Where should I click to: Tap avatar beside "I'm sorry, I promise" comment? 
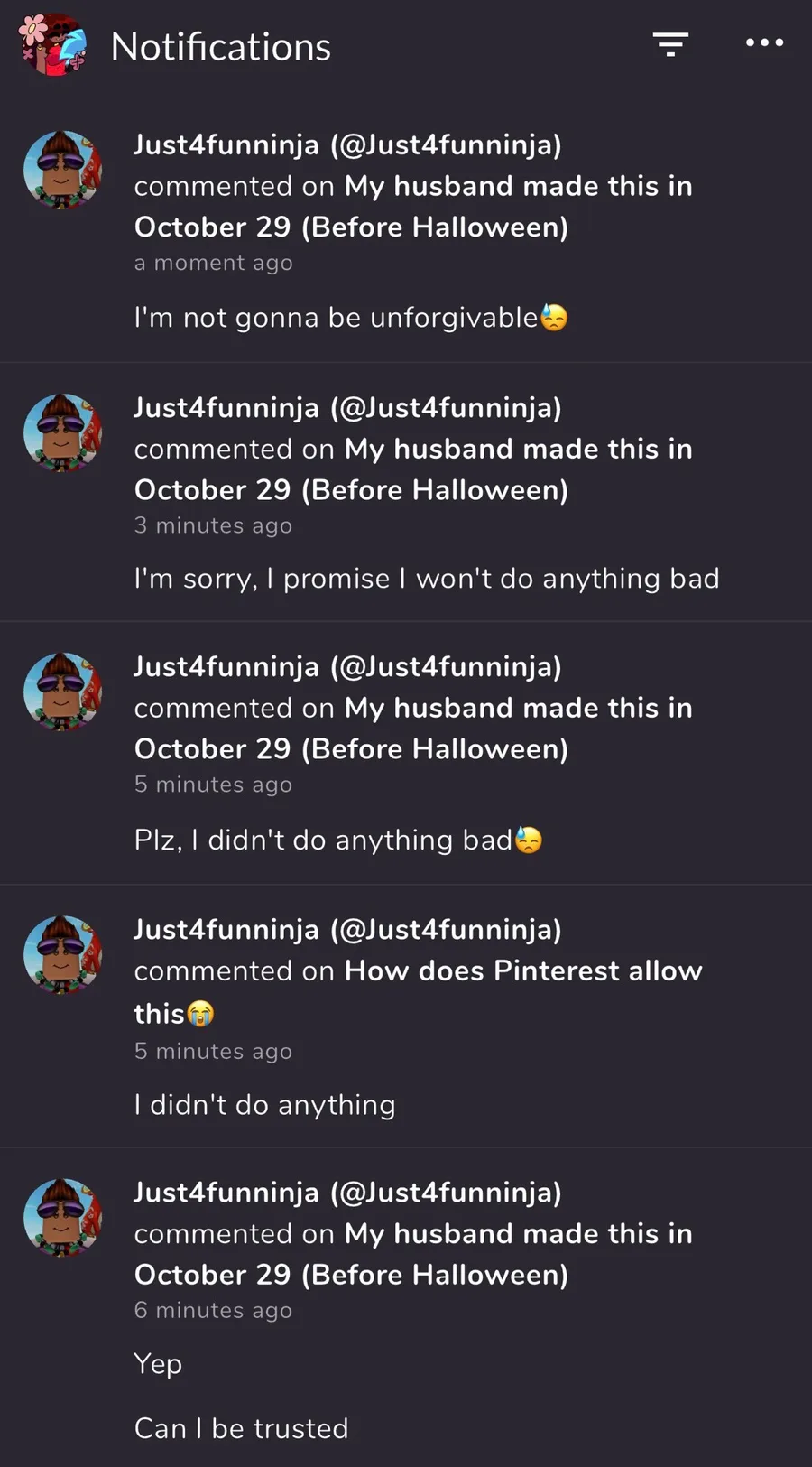[62, 432]
